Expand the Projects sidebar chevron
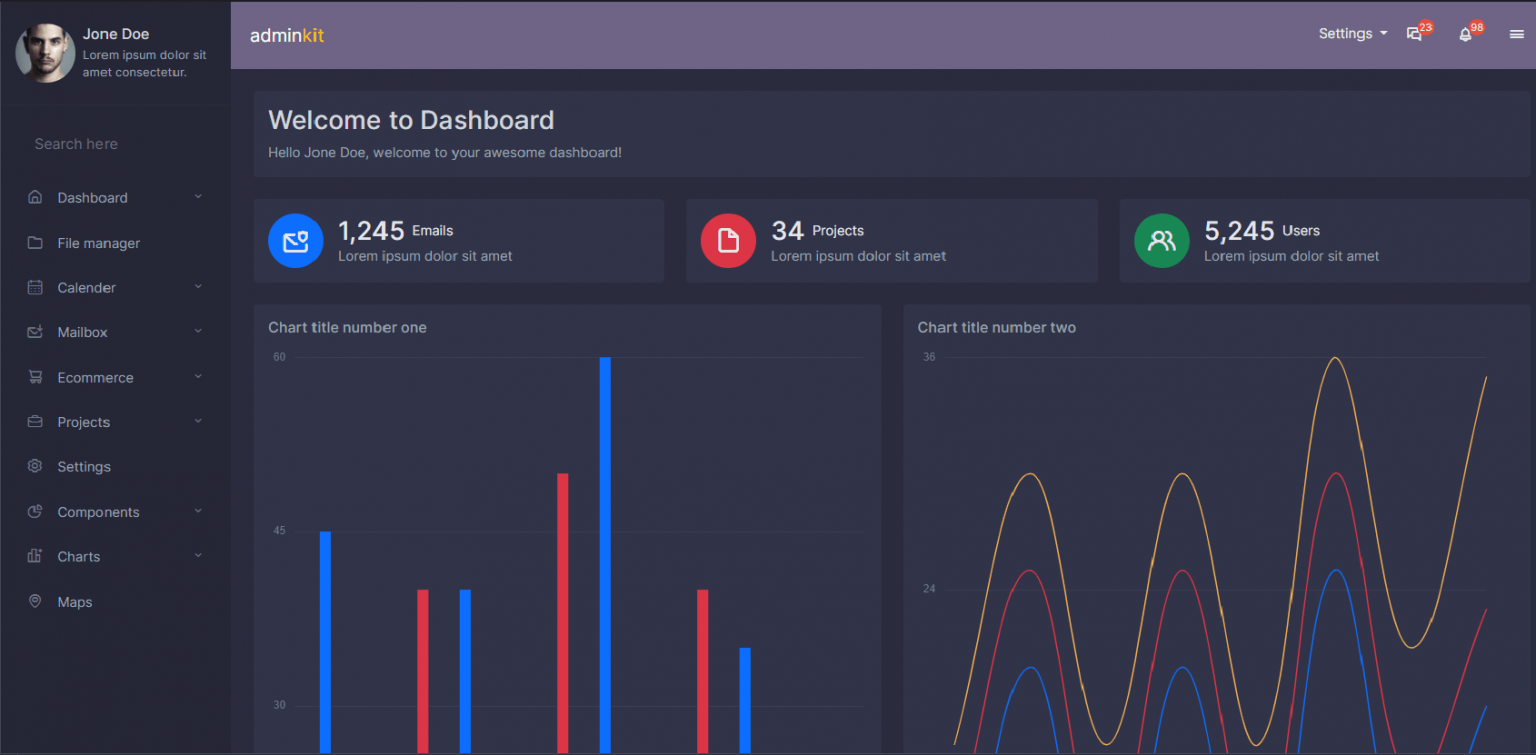 tap(197, 422)
